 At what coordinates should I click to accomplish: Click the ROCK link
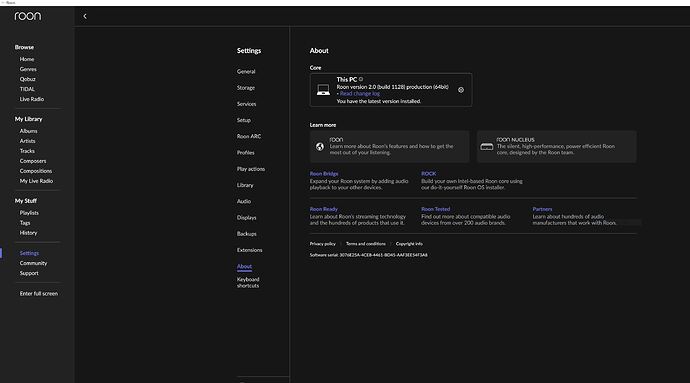429,174
